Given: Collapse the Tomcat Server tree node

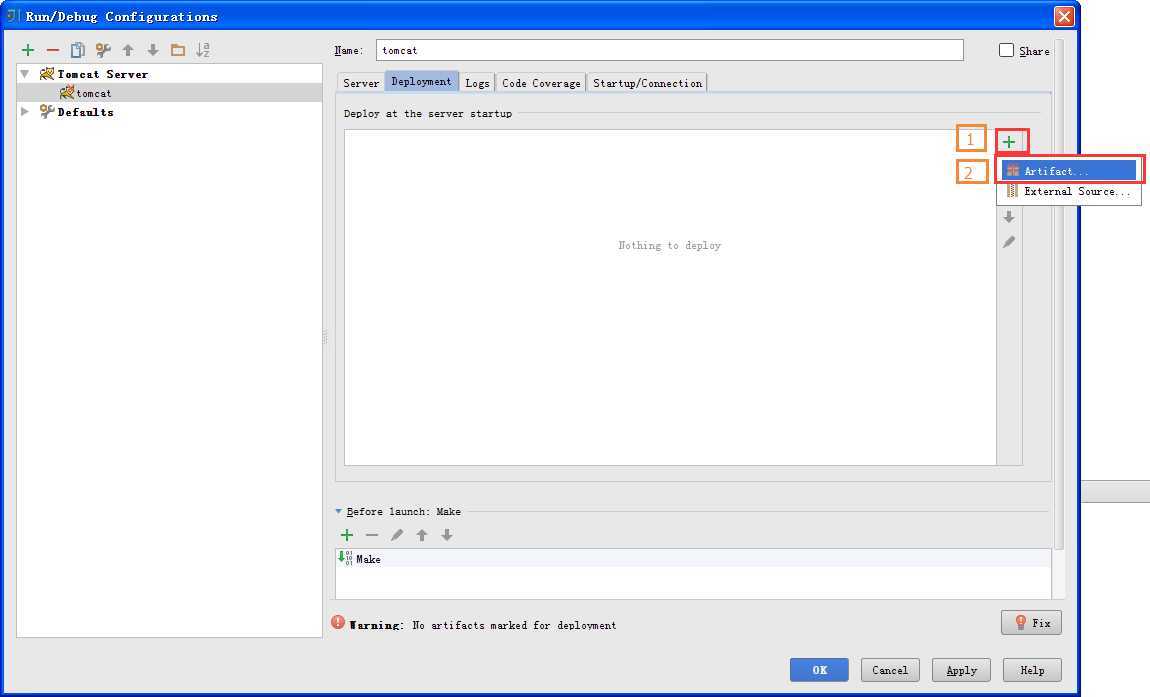Looking at the screenshot, I should (25, 74).
